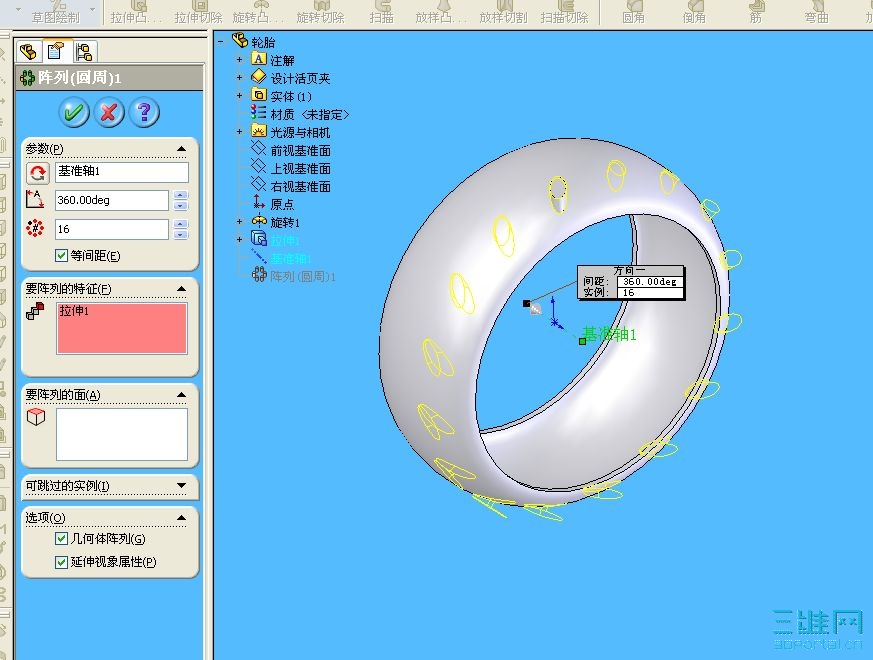
Task: Select 原点 origin in tree
Action: coord(282,204)
